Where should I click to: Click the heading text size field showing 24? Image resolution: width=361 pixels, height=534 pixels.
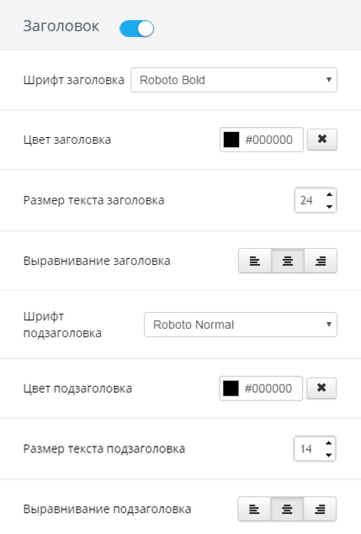(x=315, y=200)
